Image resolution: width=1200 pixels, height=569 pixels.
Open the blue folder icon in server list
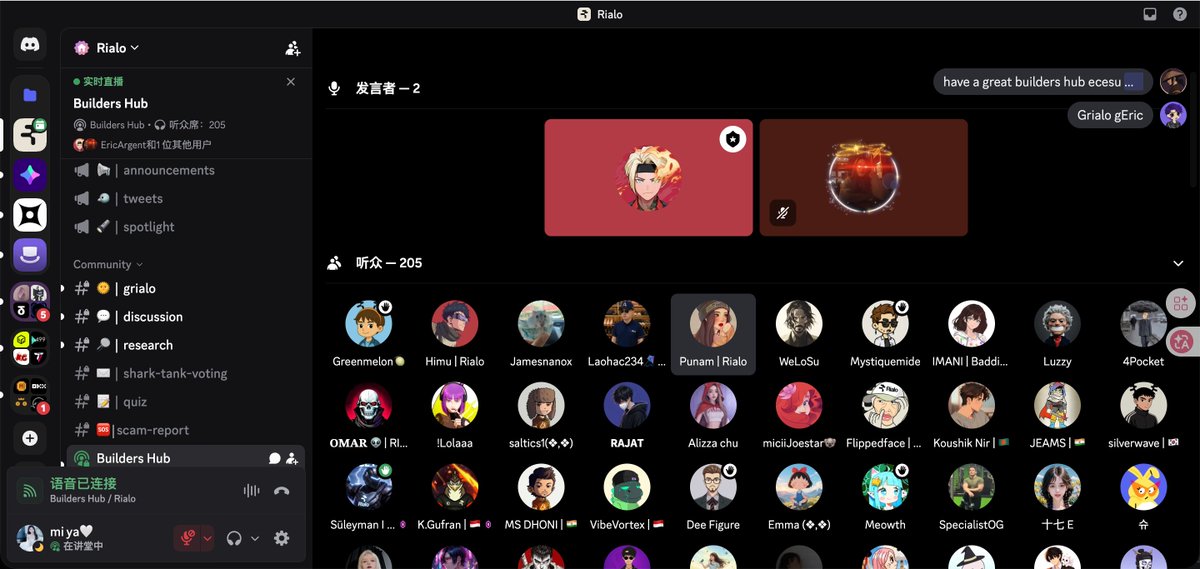pos(30,95)
